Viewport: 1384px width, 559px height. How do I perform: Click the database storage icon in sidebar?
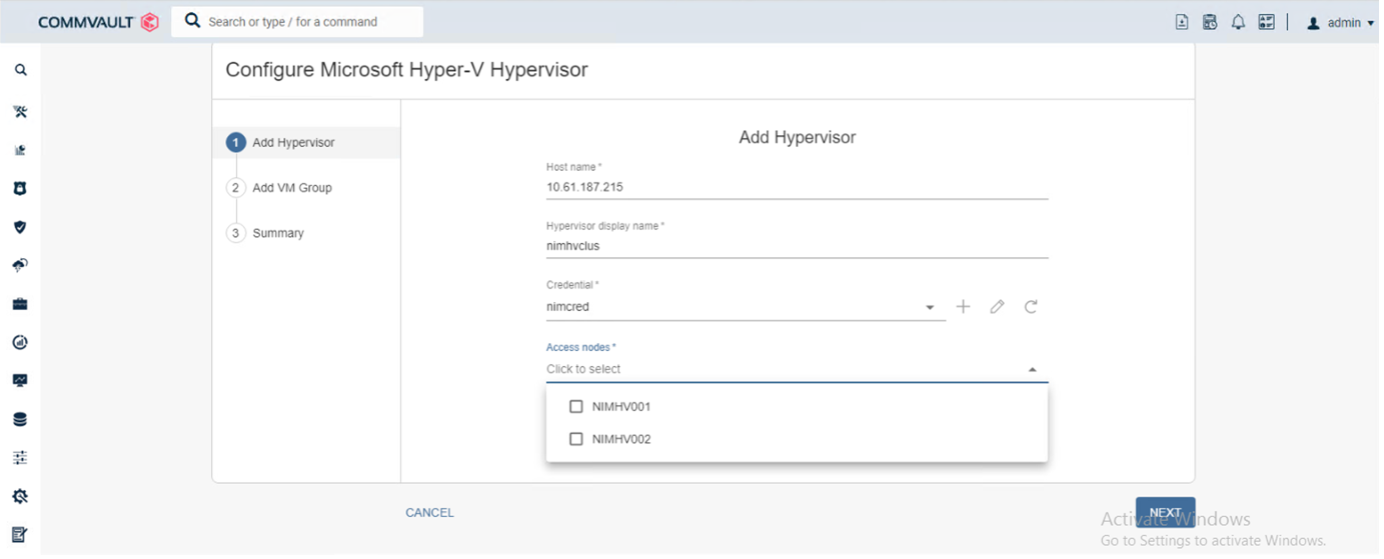coord(20,419)
